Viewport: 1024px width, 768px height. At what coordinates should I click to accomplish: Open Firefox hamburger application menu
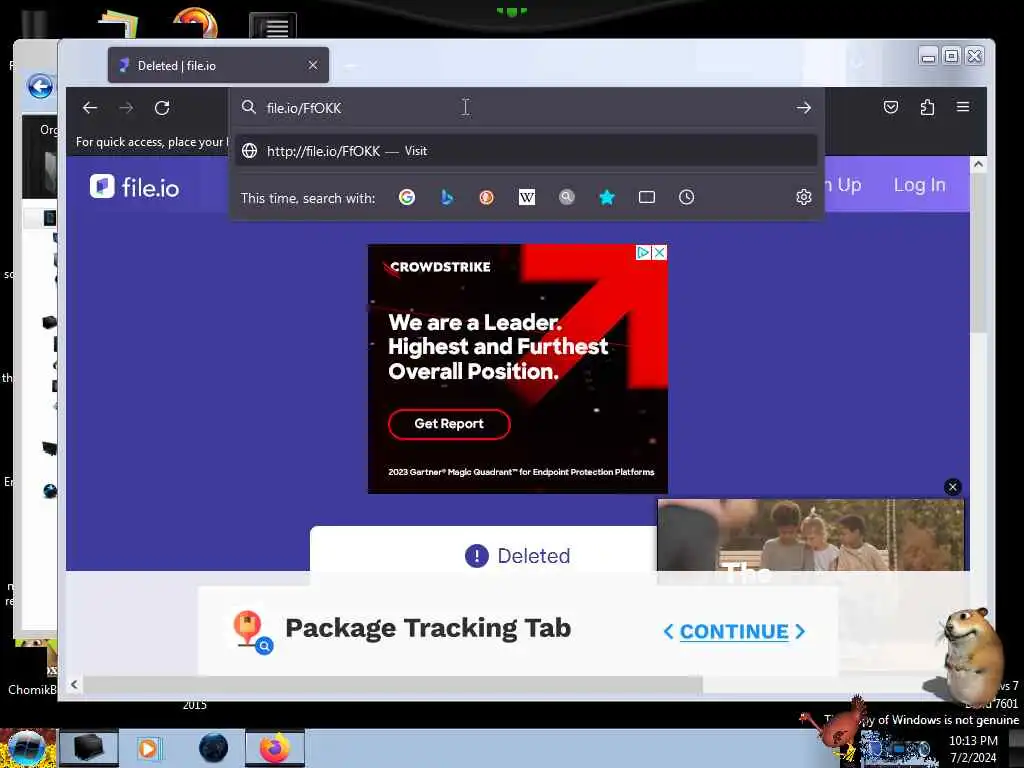[x=963, y=106]
